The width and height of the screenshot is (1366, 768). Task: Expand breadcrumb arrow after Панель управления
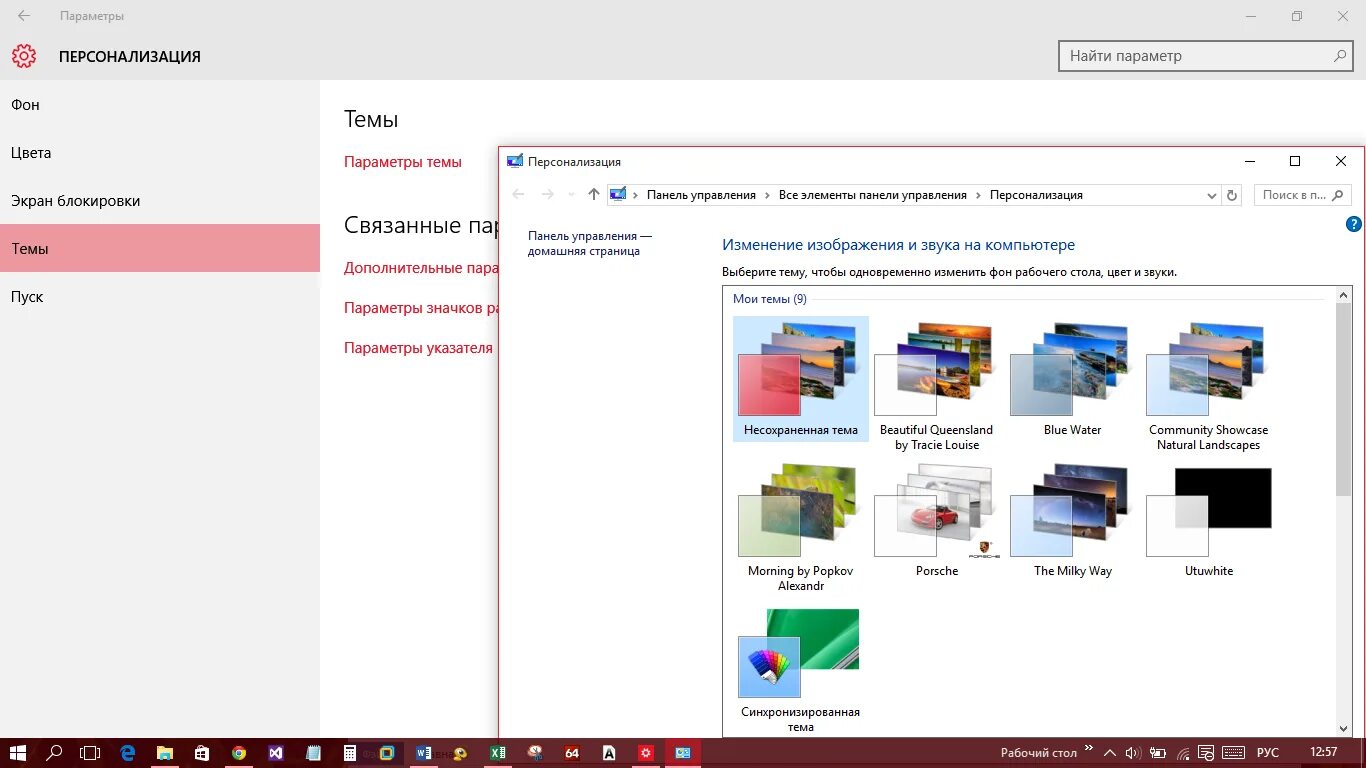(x=768, y=195)
